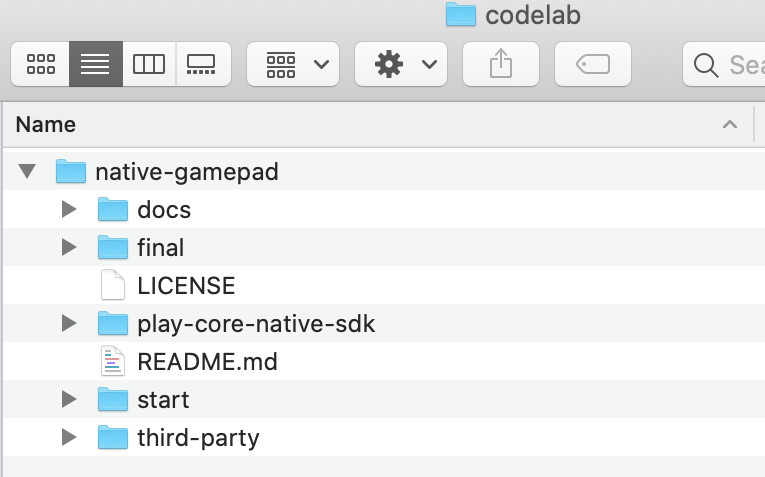
Task: Sort by the Name column header
Action: (46, 125)
